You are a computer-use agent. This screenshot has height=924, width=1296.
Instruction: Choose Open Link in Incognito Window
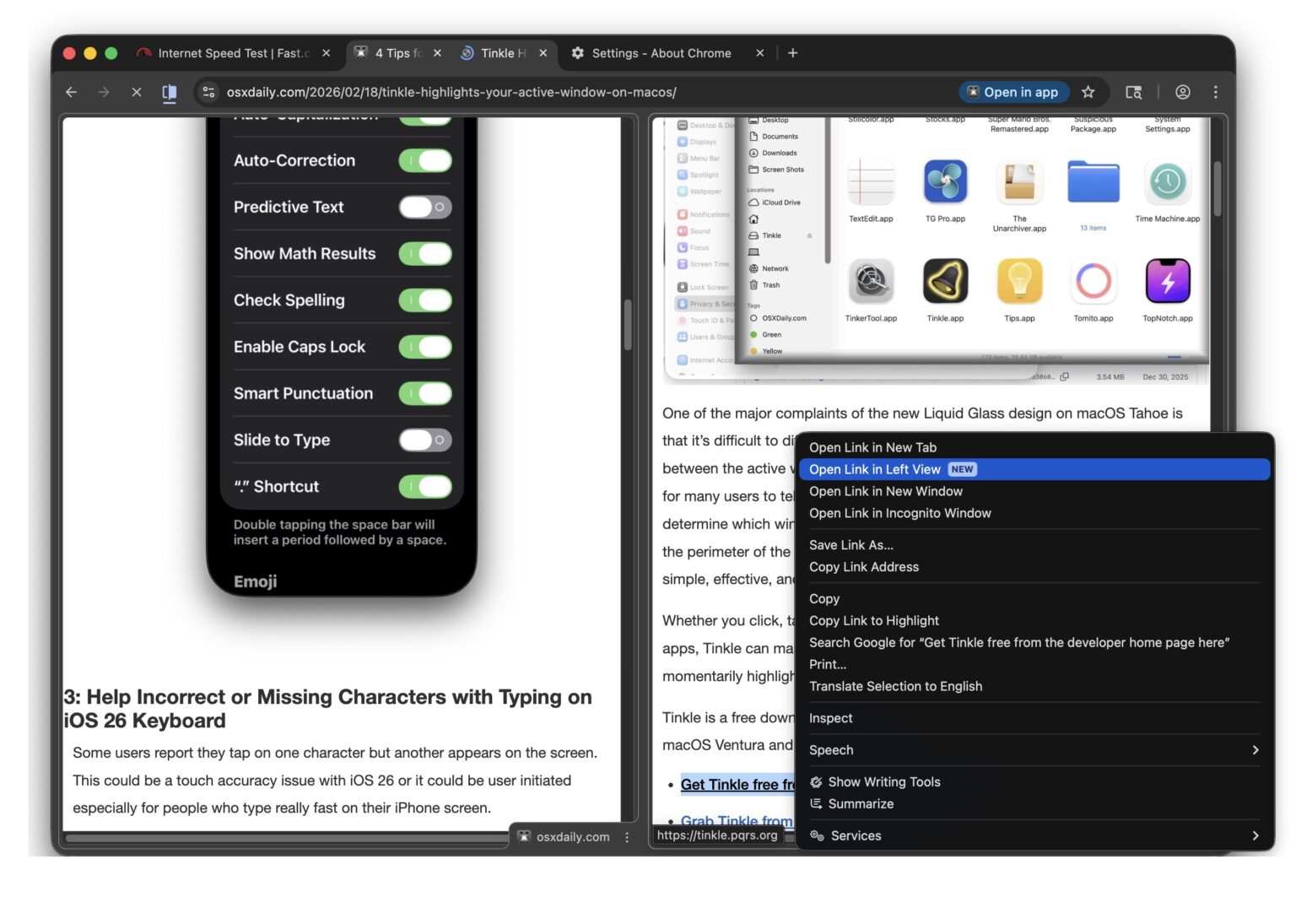1034,513
